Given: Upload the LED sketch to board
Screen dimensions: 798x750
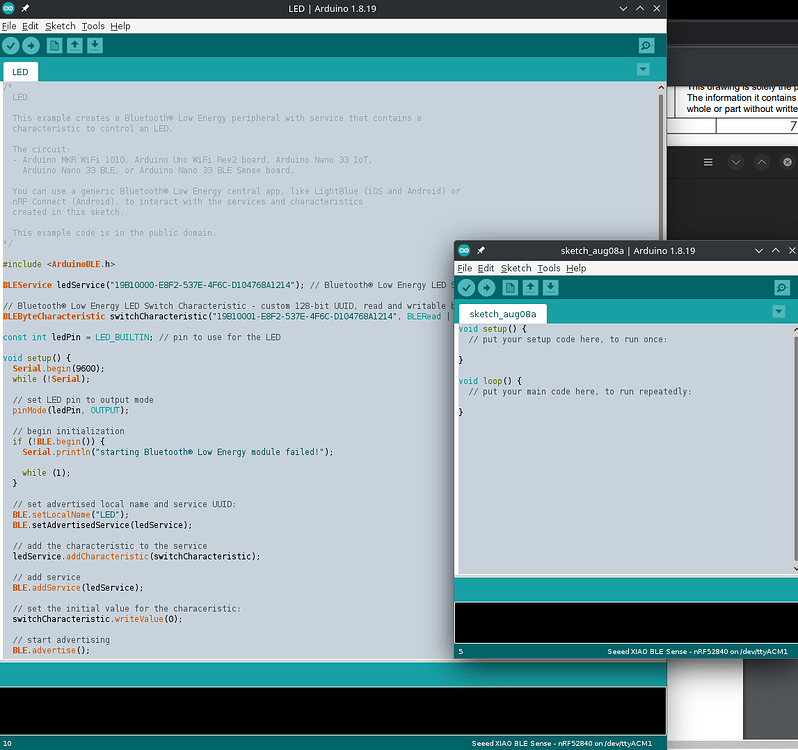Looking at the screenshot, I should 31,46.
